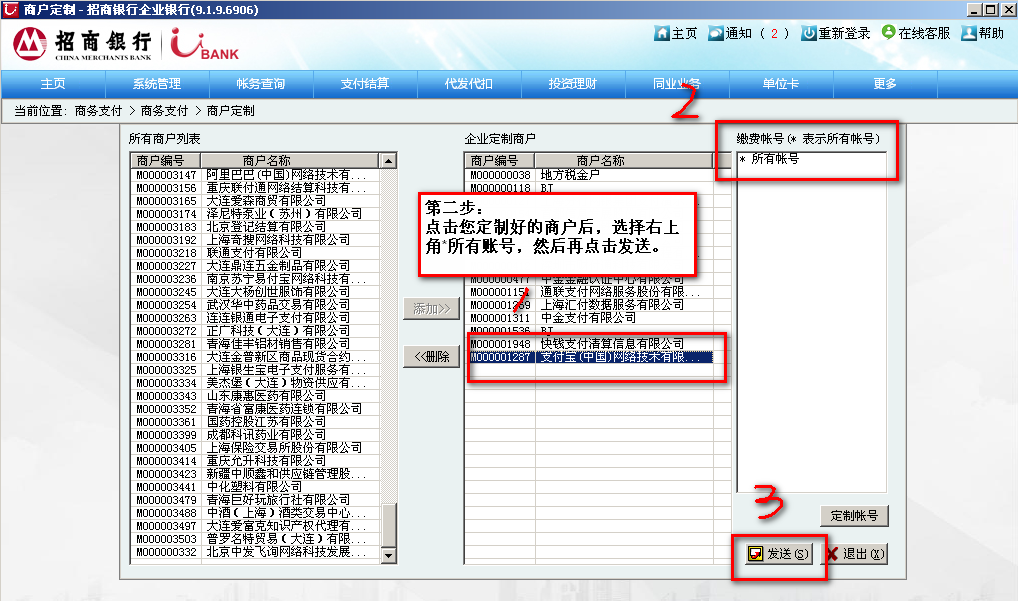
Task: Select 支付宝(中国)网络技术 merchant row
Action: point(590,357)
